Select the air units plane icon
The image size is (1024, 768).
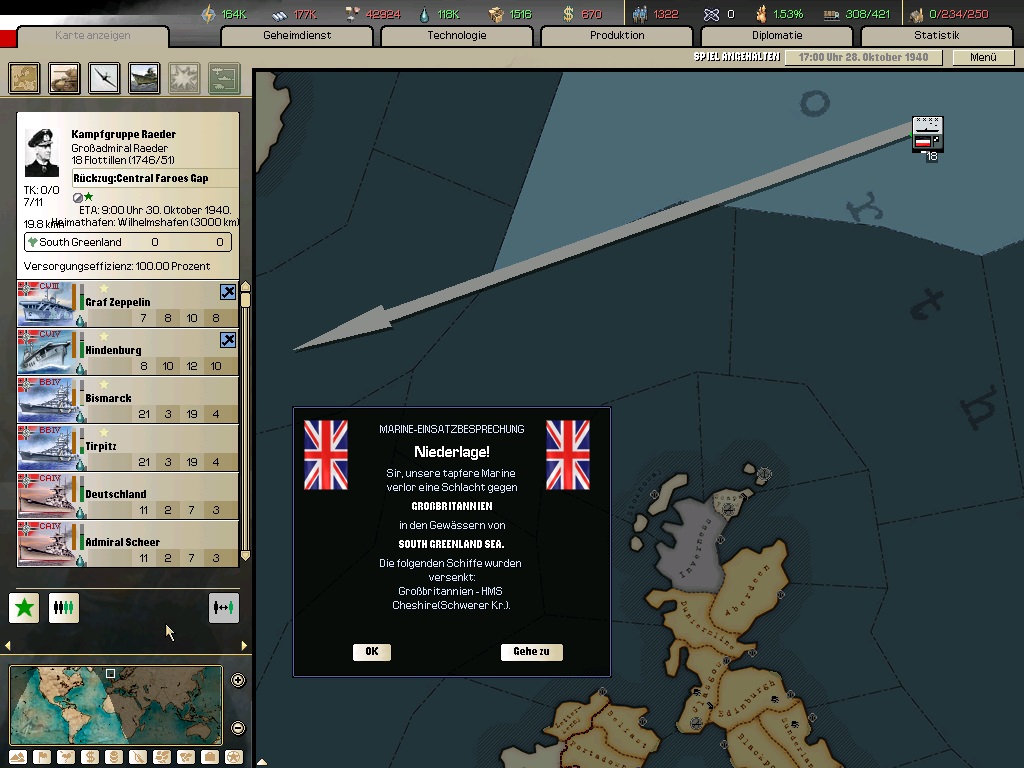coord(104,78)
